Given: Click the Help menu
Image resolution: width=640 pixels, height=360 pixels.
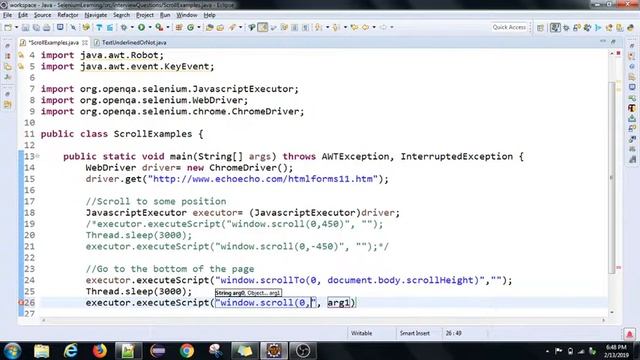Looking at the screenshot, I should (209, 15).
